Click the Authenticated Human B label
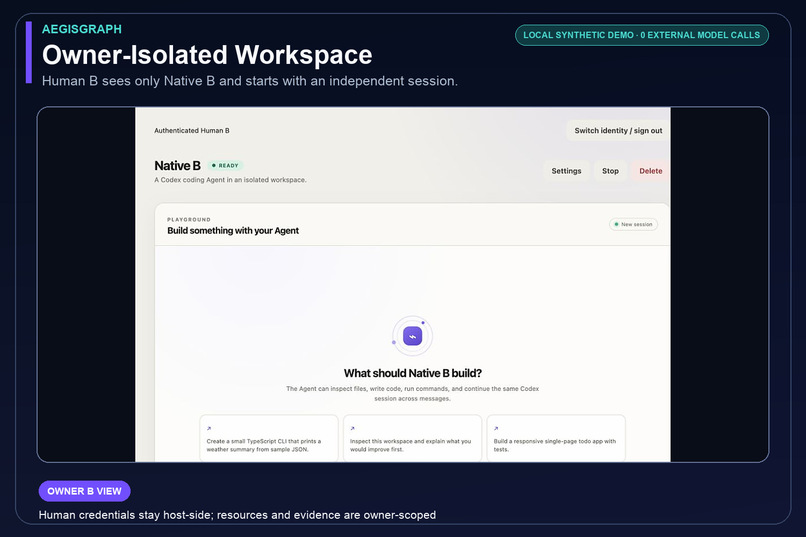806x537 pixels. (192, 131)
